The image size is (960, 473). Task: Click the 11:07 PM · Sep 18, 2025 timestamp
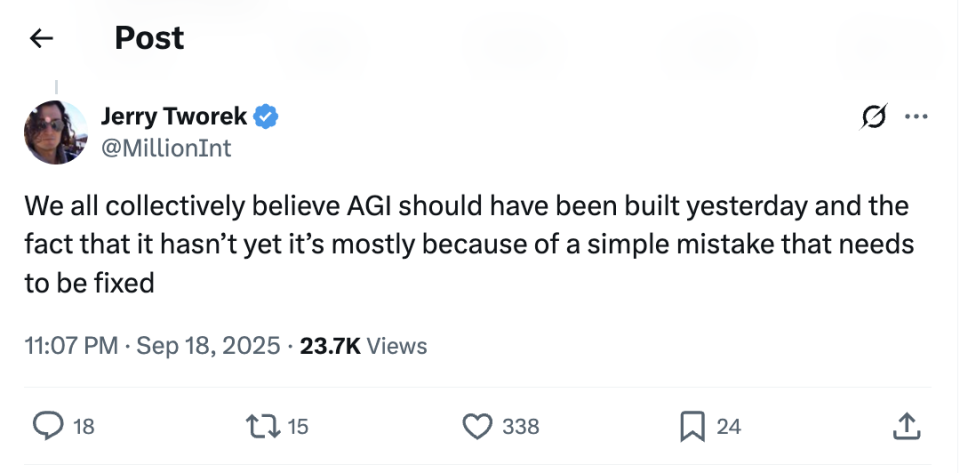tap(152, 346)
